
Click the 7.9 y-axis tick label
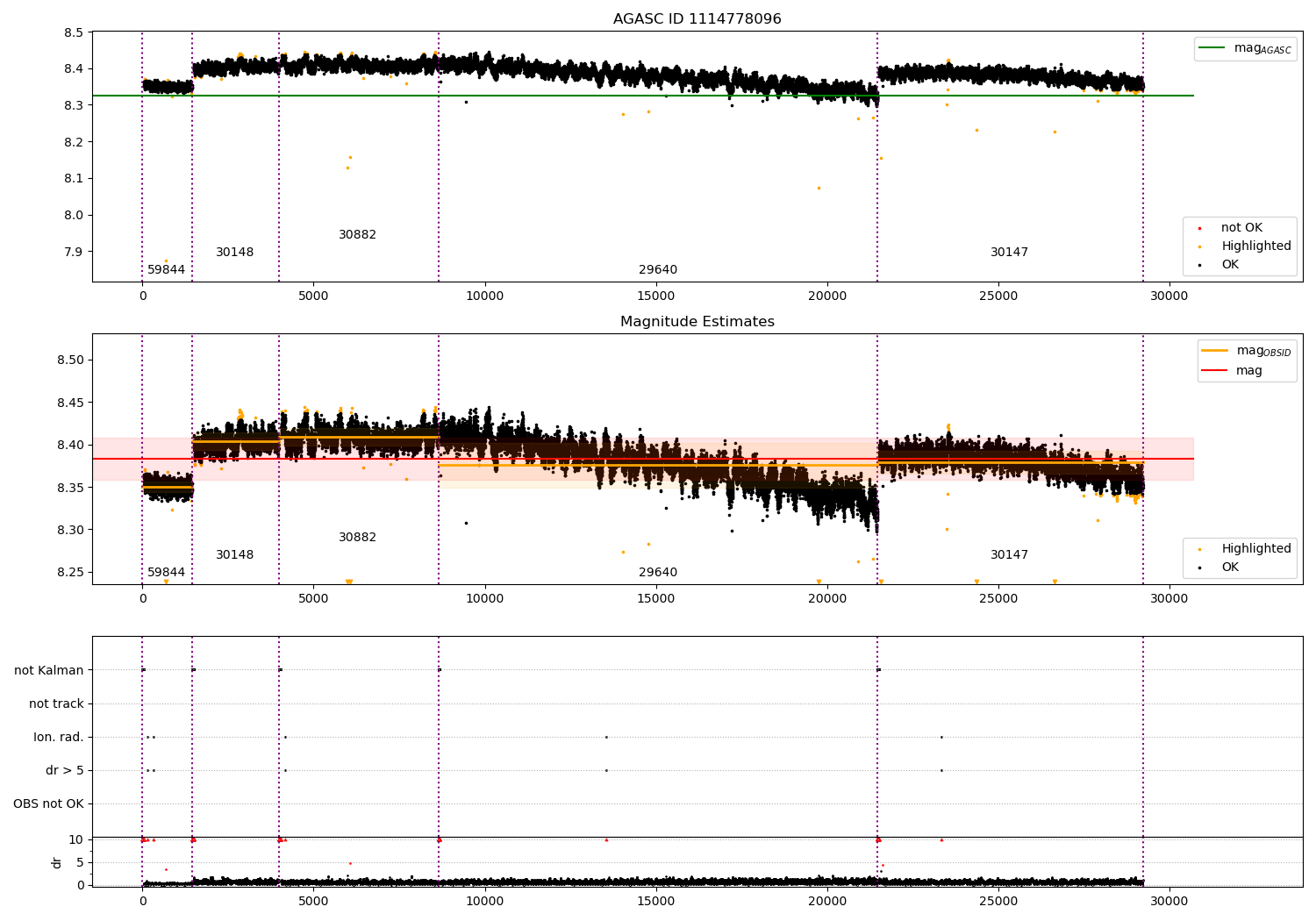coord(74,252)
